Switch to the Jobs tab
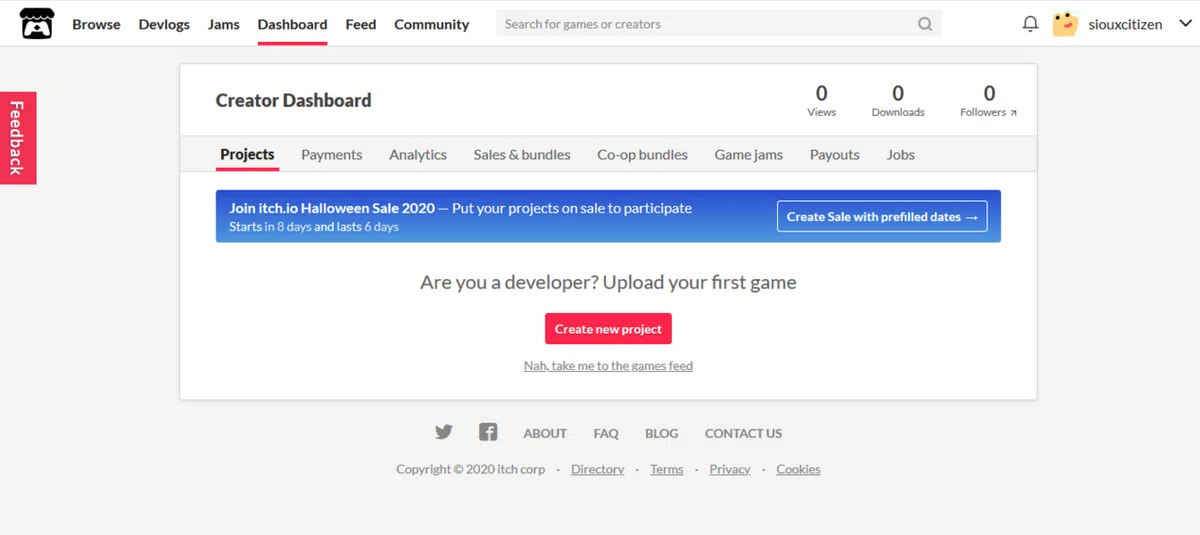This screenshot has width=1200, height=535. tap(901, 155)
